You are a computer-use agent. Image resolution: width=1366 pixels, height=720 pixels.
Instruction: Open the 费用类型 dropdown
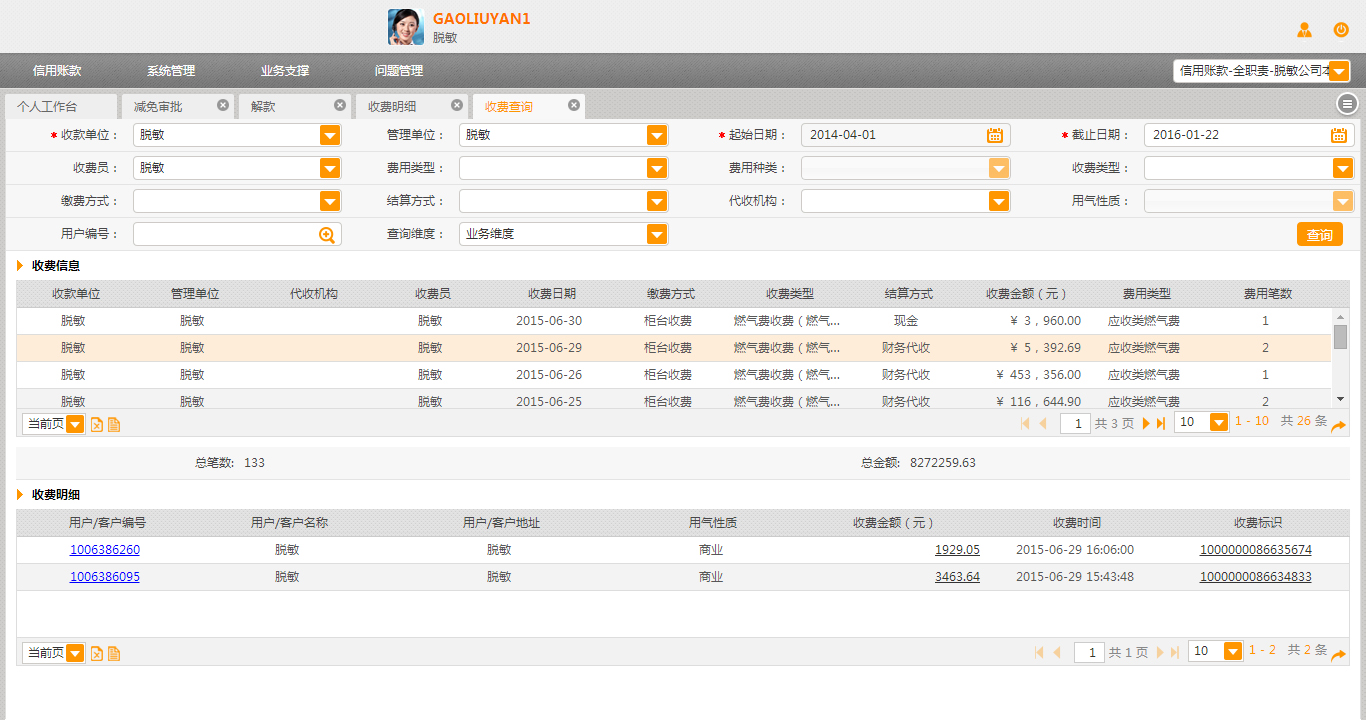point(656,168)
